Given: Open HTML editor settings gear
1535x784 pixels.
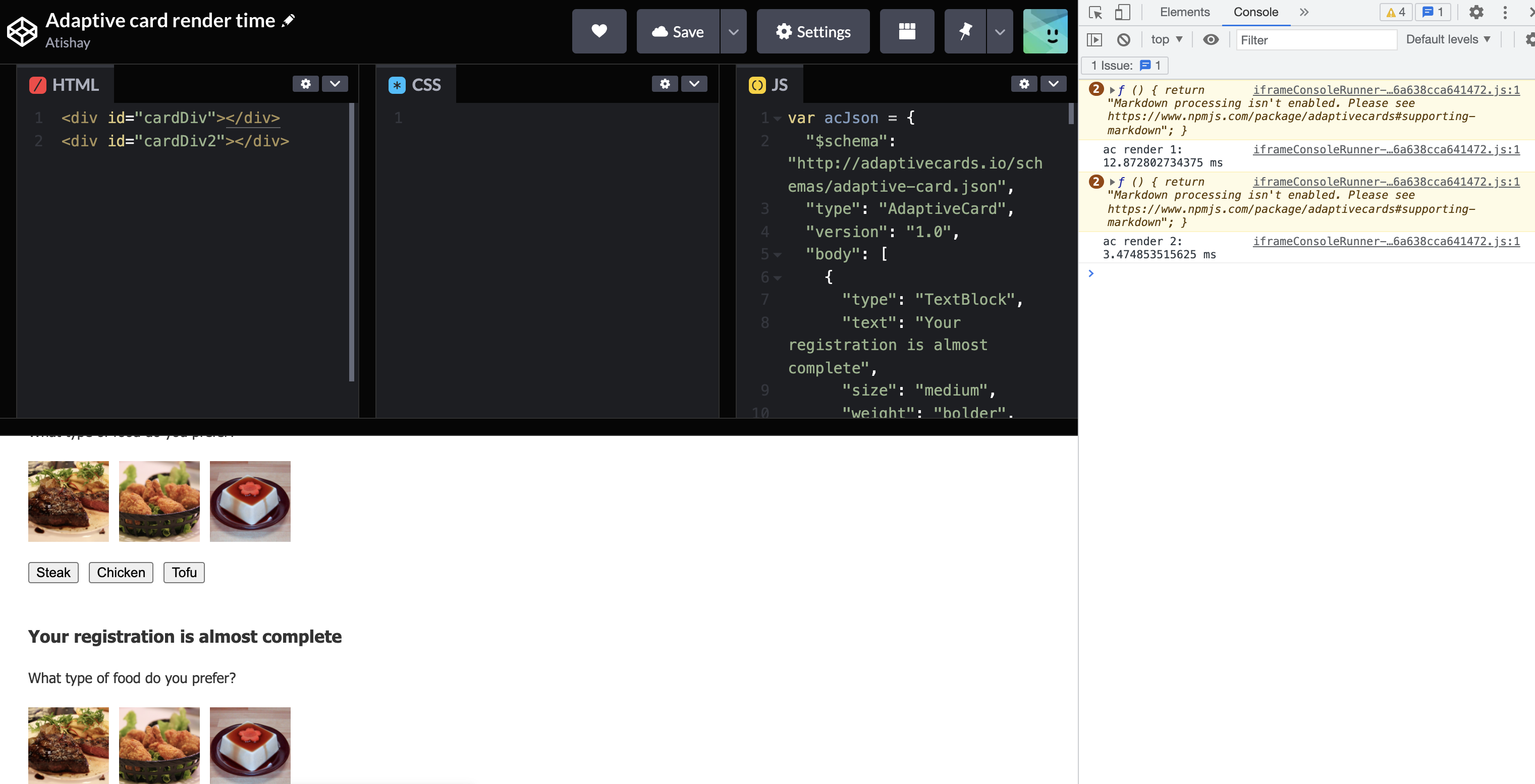Looking at the screenshot, I should coord(305,84).
